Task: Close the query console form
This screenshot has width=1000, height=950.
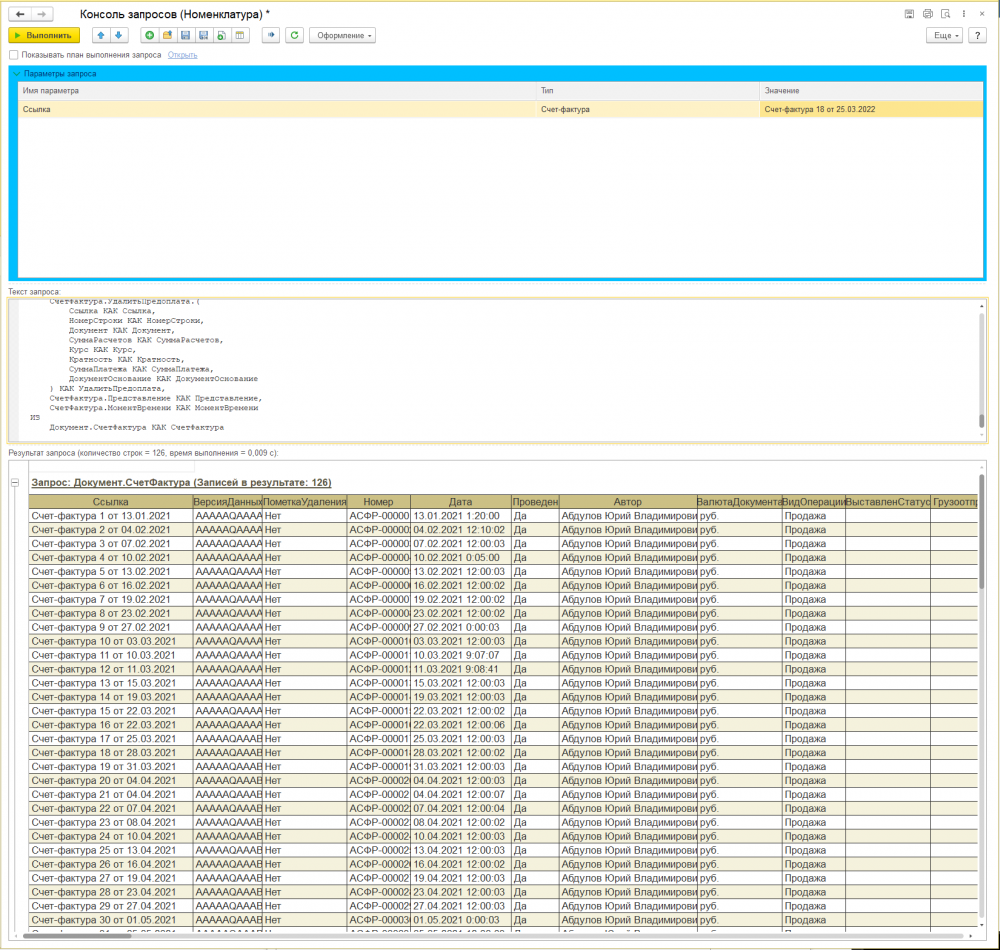Action: pyautogui.click(x=982, y=14)
